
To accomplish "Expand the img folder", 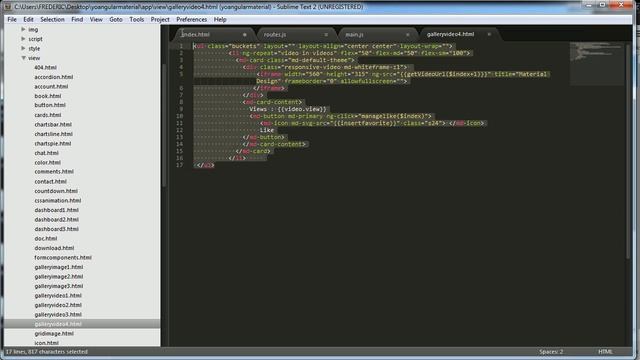I will [23, 29].
